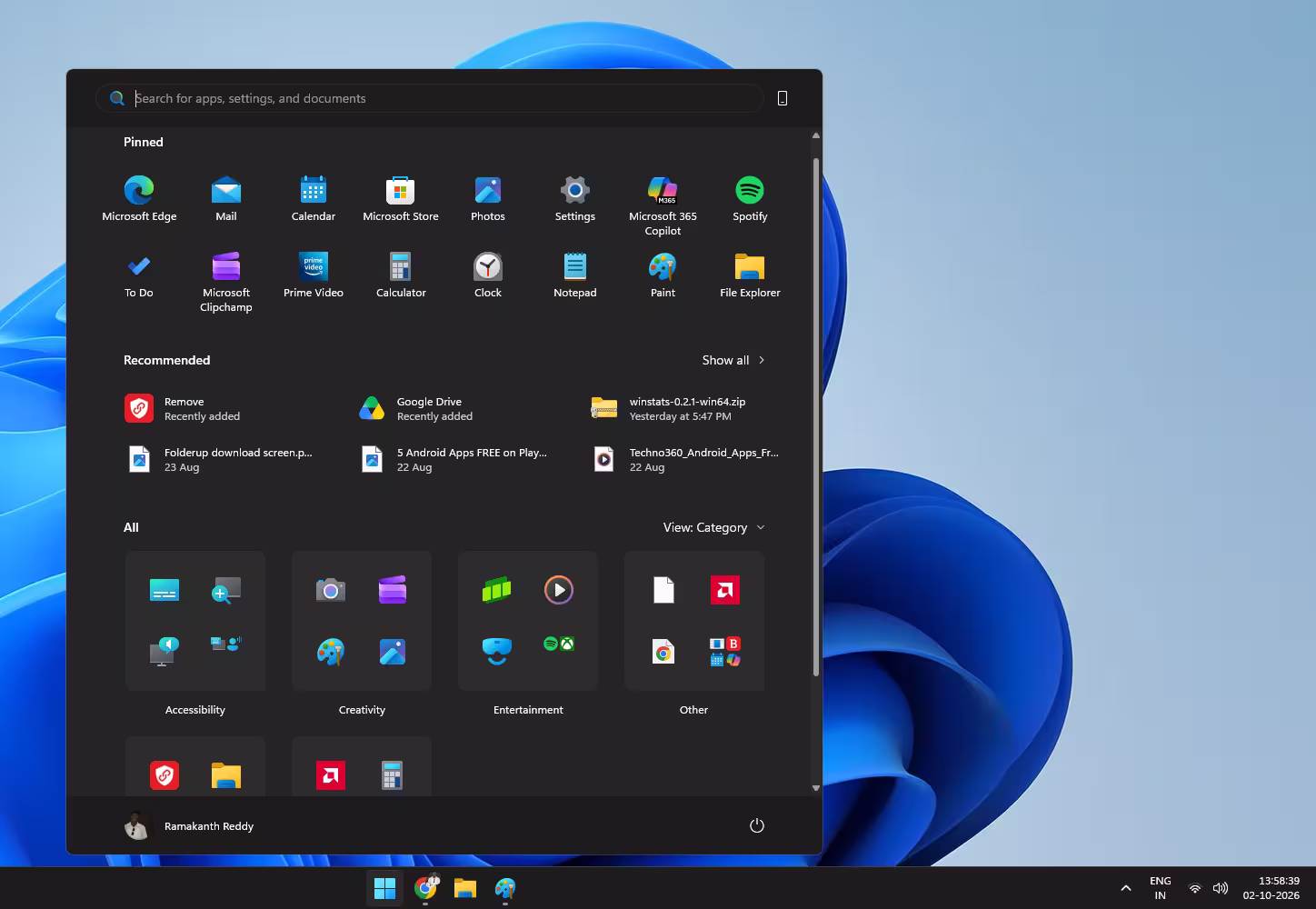Open Microsoft Edge from pinned apps
This screenshot has width=1316, height=909.
[x=139, y=199]
